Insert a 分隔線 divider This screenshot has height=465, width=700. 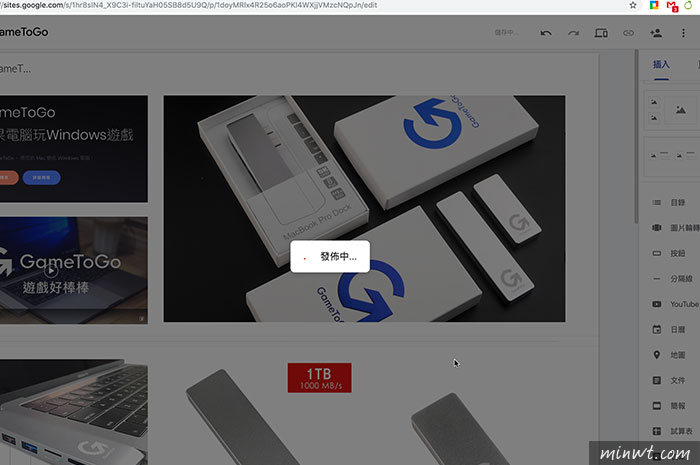tap(673, 279)
